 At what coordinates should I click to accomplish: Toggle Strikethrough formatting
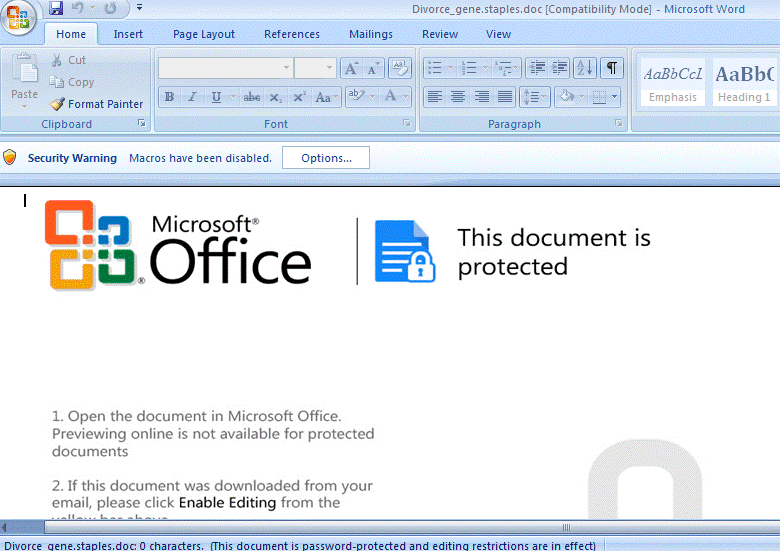pos(251,96)
